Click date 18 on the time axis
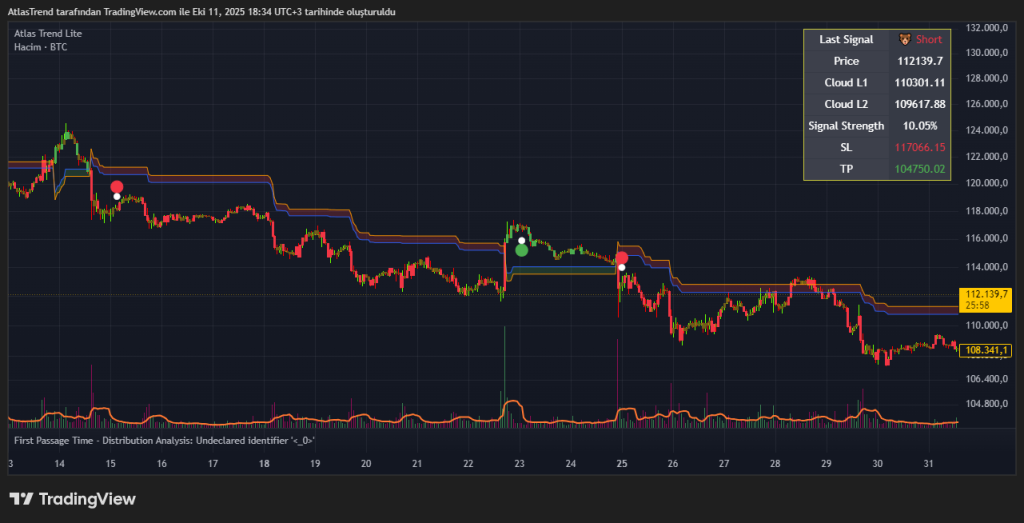The width and height of the screenshot is (1024, 523). (x=263, y=464)
